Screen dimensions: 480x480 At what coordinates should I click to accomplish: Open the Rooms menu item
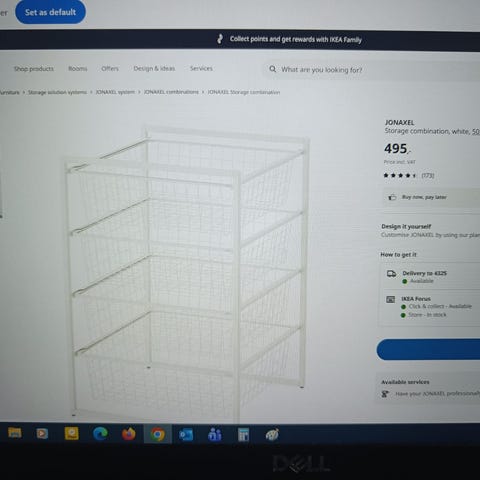coord(78,68)
